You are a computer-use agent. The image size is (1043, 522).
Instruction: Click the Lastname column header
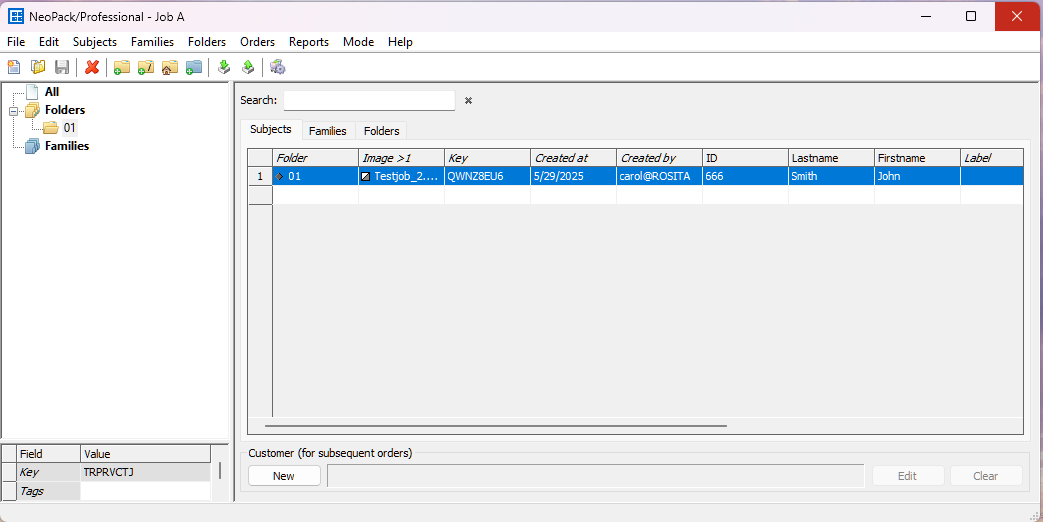pos(831,158)
